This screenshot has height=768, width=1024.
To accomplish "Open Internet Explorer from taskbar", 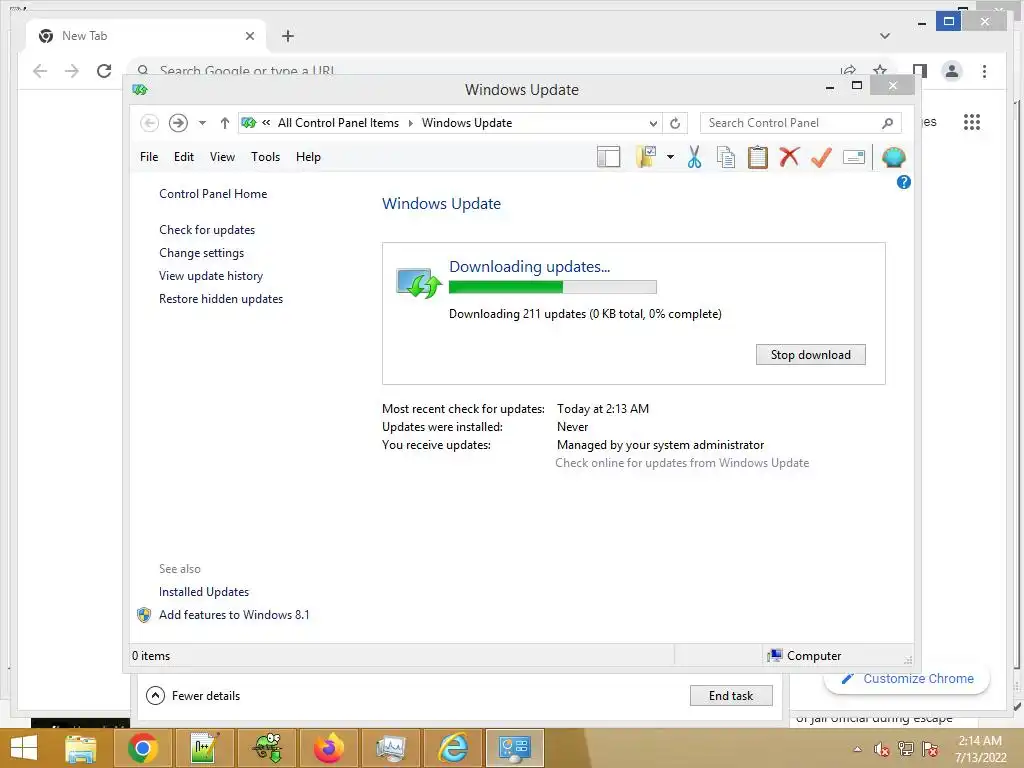I will [x=453, y=748].
